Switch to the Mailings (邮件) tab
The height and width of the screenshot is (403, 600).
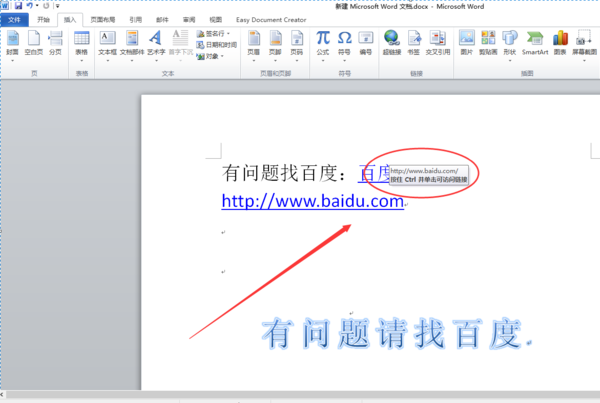pos(162,20)
